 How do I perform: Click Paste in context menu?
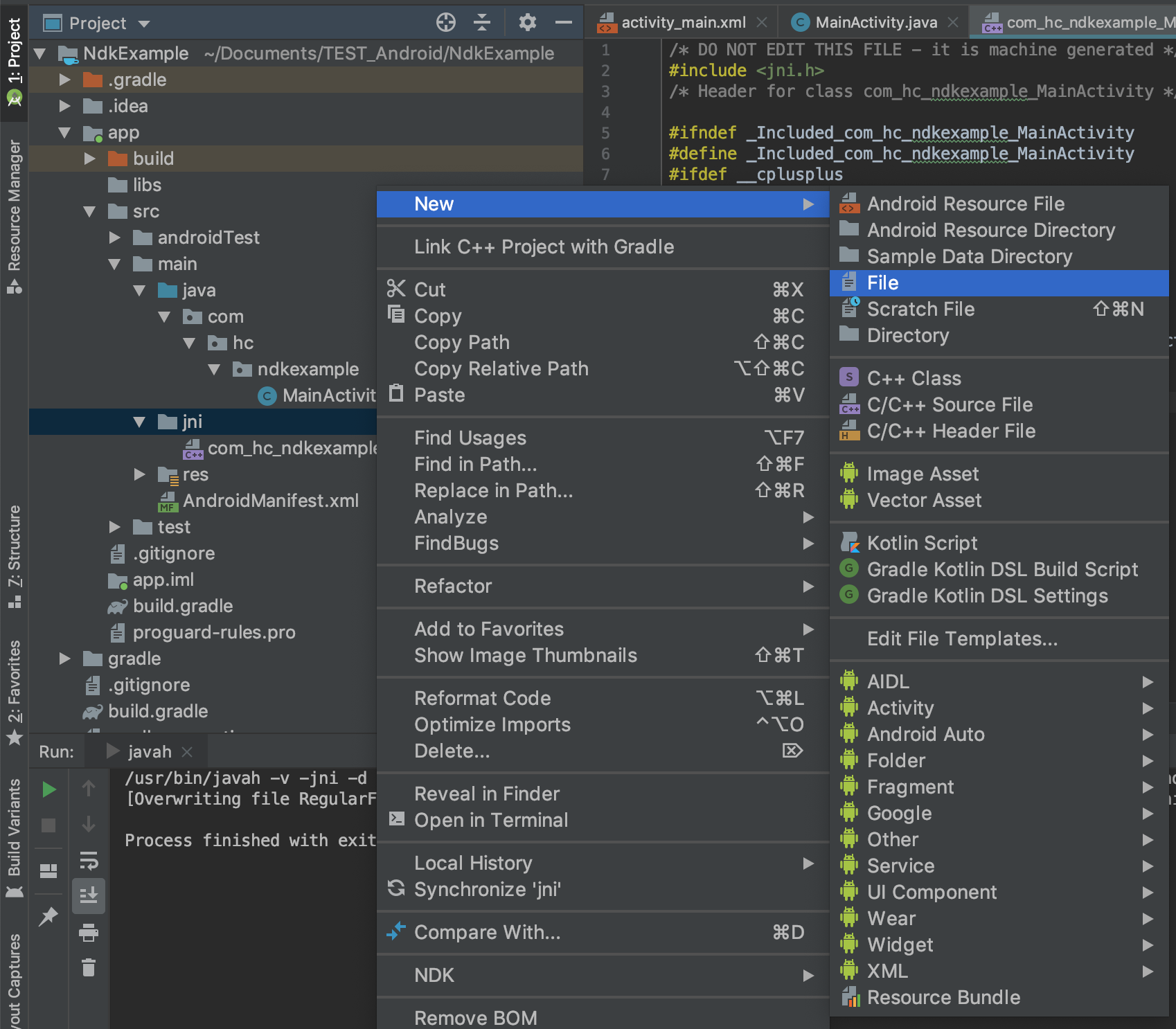603,395
